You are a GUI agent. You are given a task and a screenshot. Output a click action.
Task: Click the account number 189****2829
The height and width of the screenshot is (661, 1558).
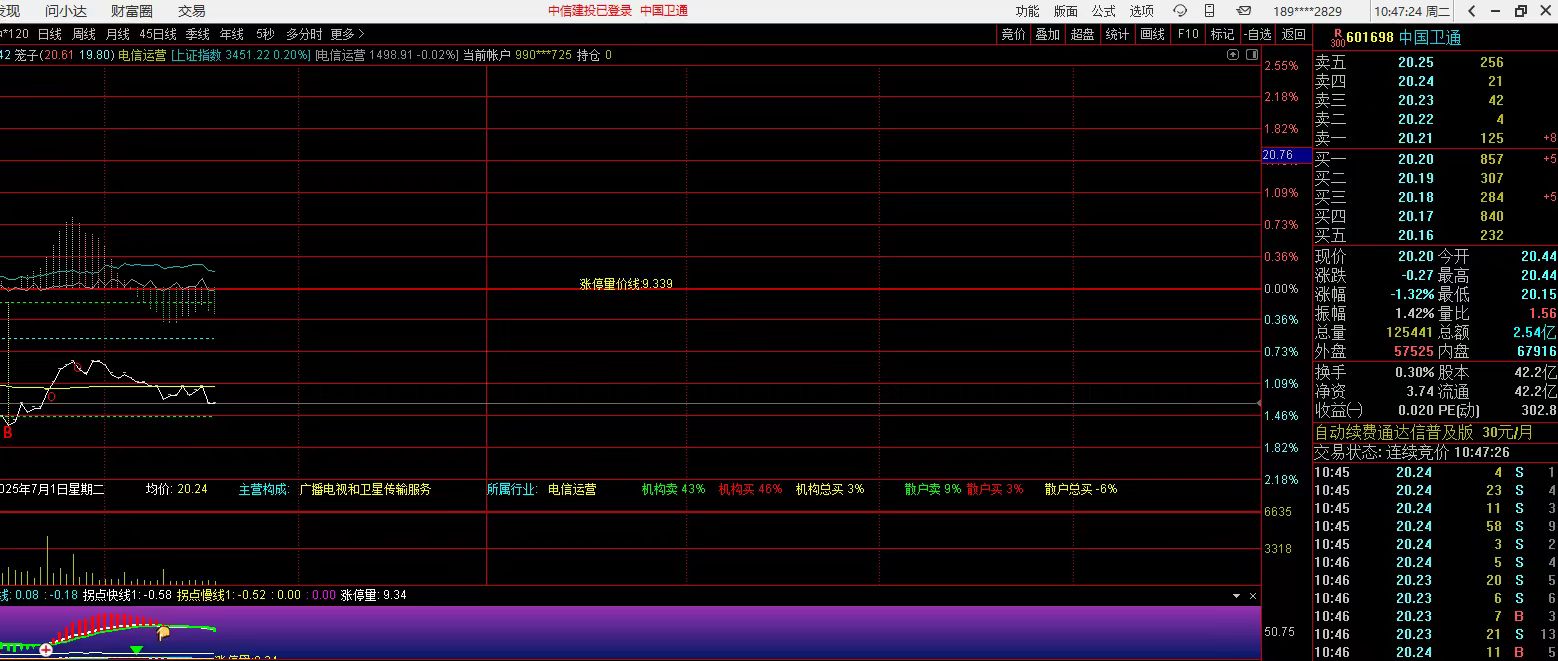(x=1307, y=11)
